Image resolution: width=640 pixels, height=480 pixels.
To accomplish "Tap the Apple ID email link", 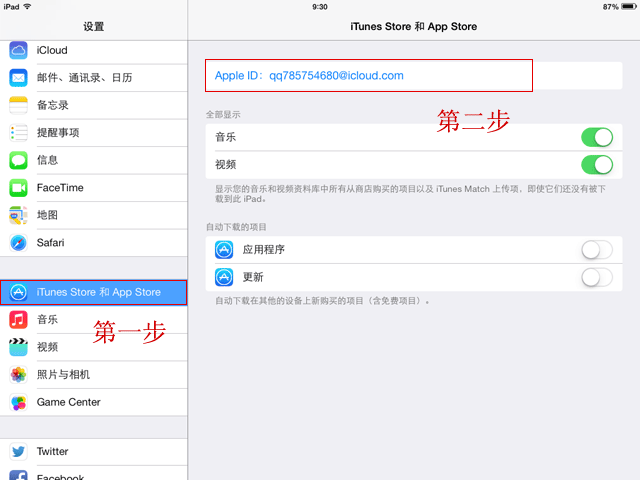I will [309, 76].
